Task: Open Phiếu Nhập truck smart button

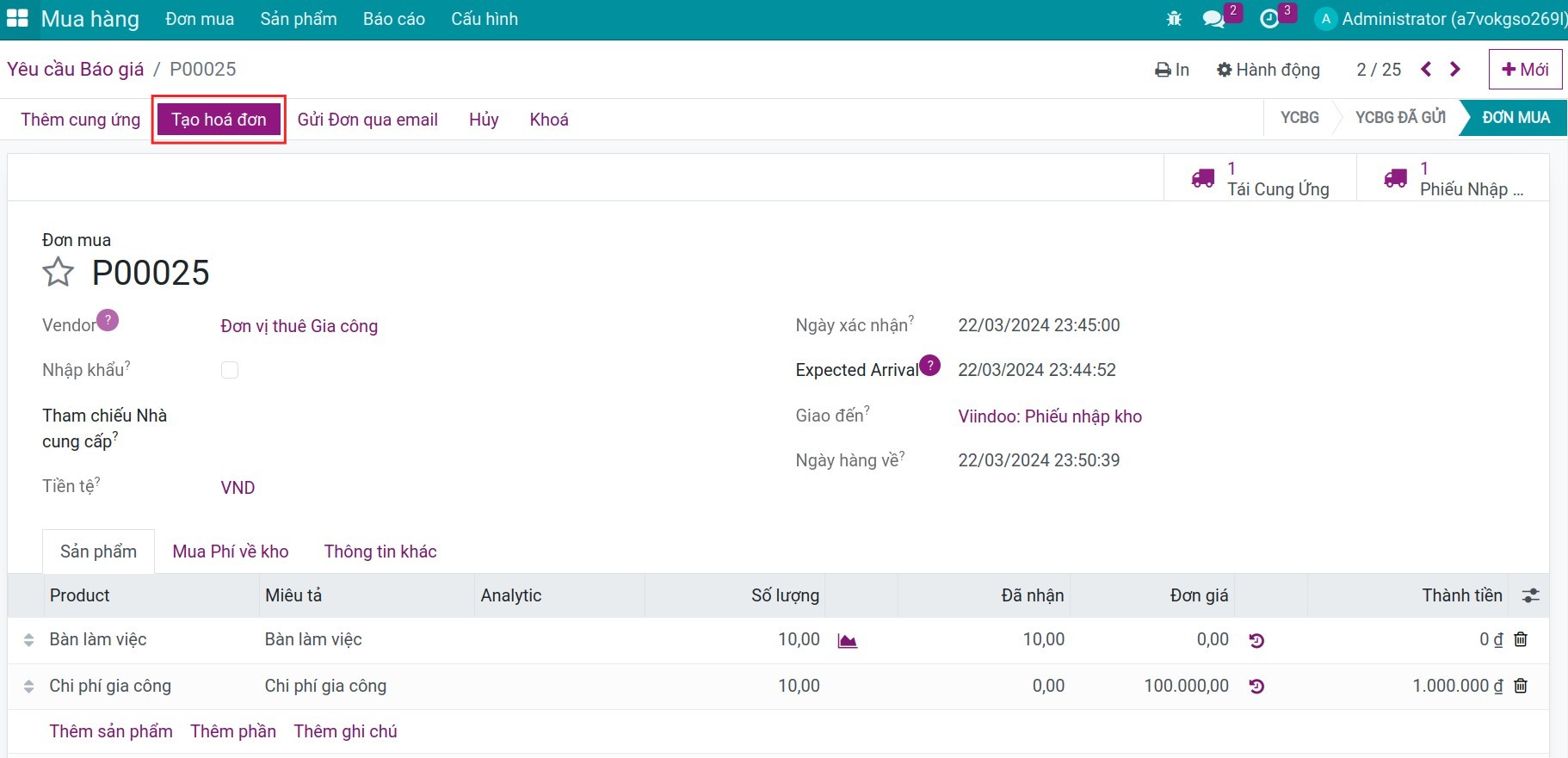Action: click(1453, 178)
